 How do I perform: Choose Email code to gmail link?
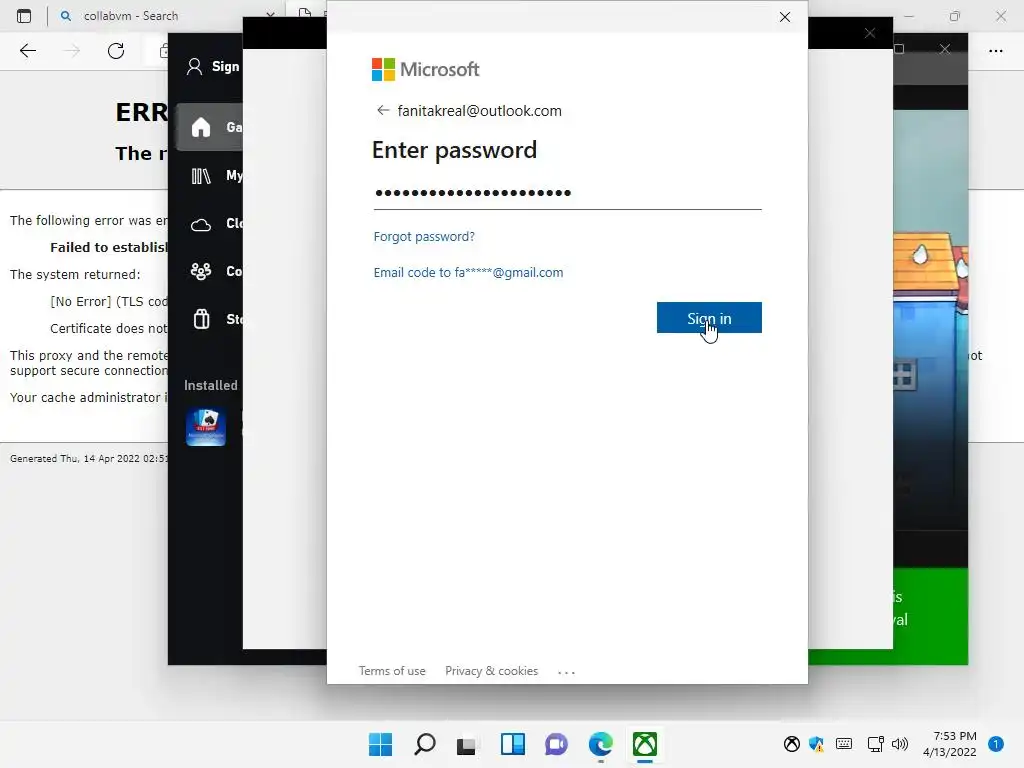pyautogui.click(x=468, y=272)
